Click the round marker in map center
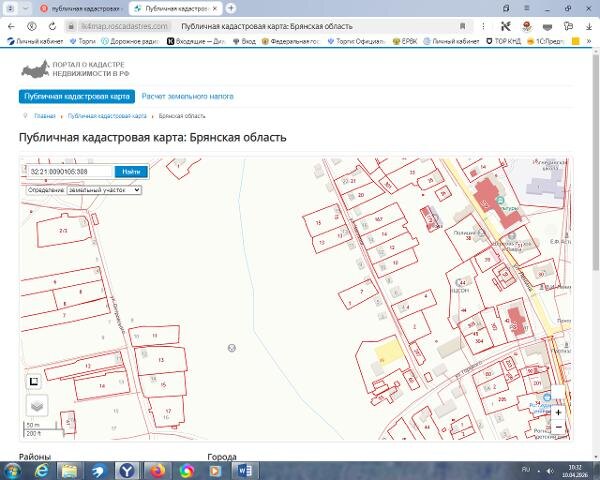The height and width of the screenshot is (480, 600). (x=232, y=348)
